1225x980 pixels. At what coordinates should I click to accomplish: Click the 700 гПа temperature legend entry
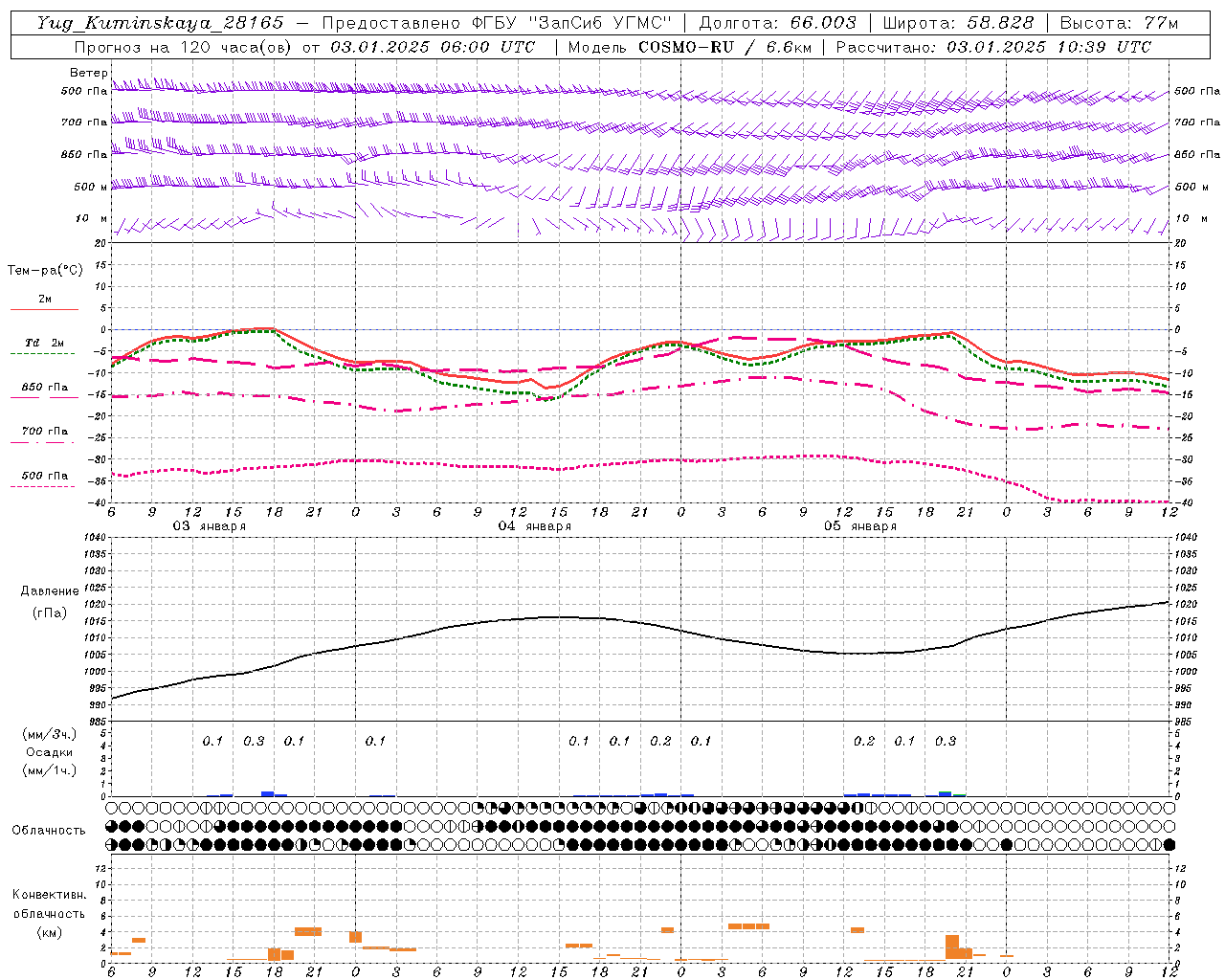coord(44,431)
